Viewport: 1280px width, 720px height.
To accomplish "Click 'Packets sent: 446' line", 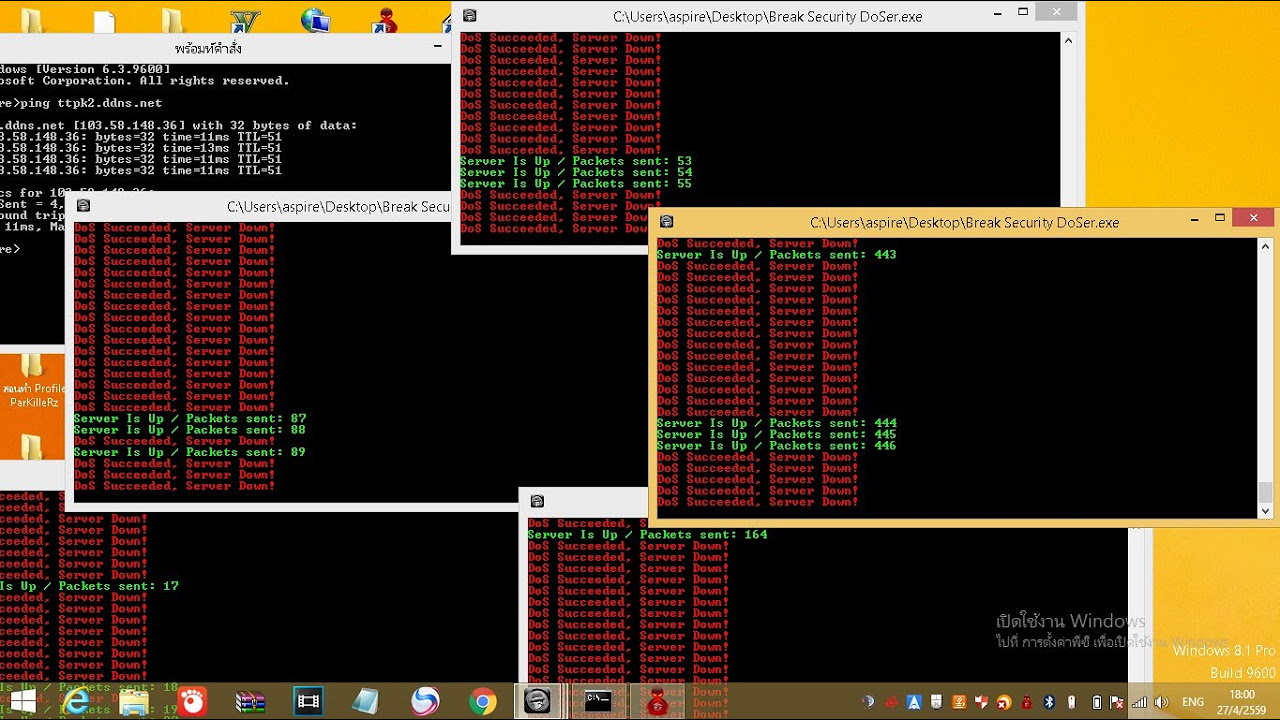I will [776, 446].
